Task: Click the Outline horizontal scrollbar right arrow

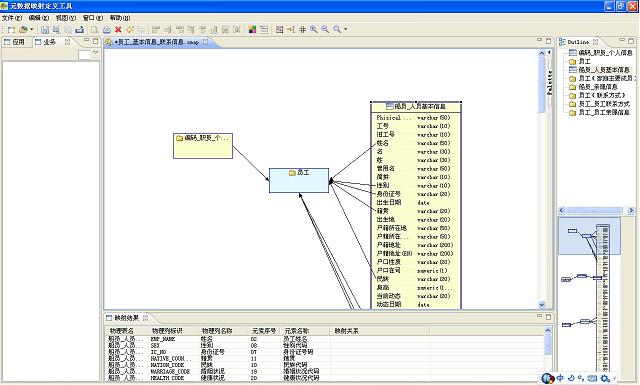Action: [x=631, y=210]
